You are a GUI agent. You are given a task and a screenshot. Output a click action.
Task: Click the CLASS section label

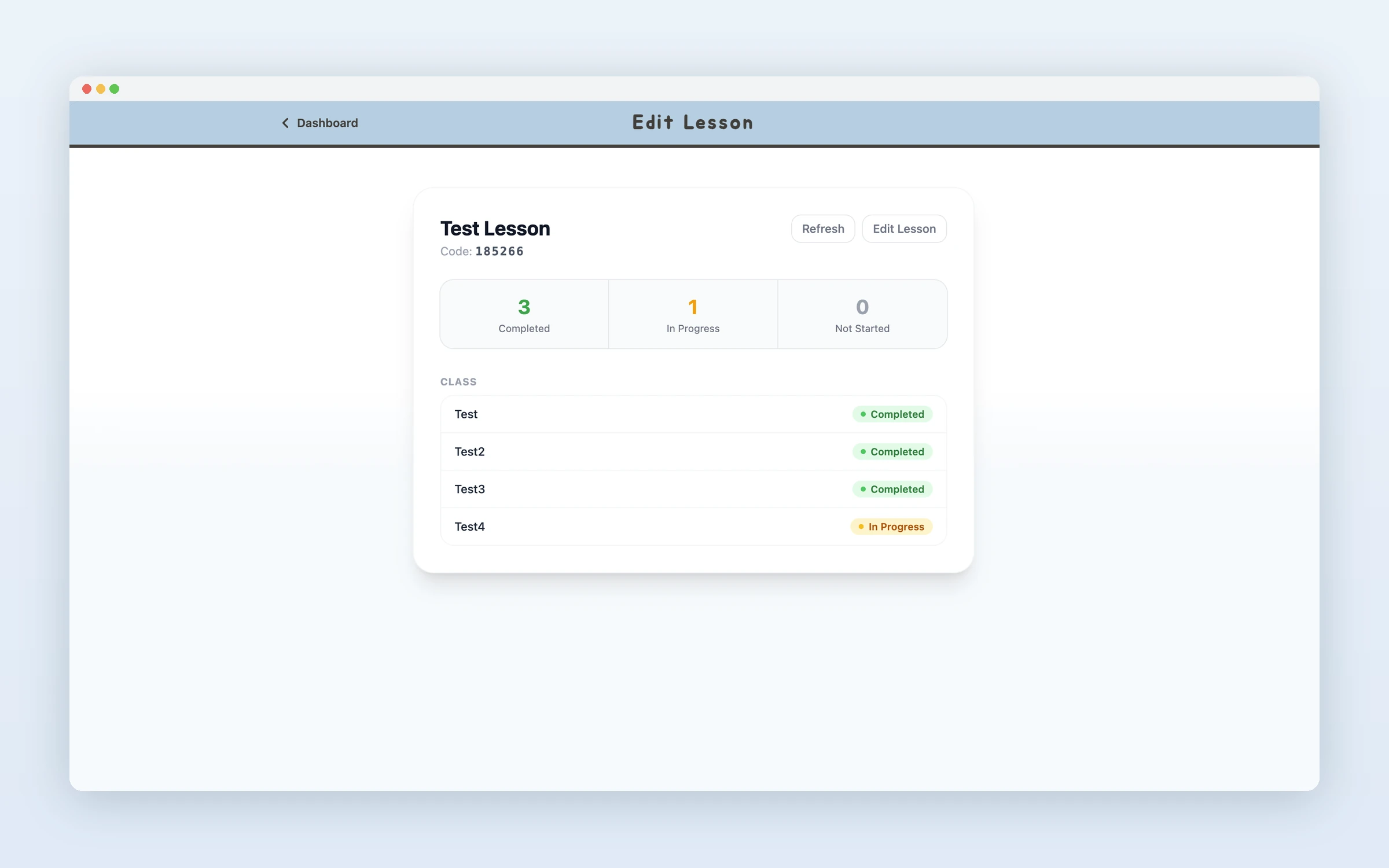(458, 382)
